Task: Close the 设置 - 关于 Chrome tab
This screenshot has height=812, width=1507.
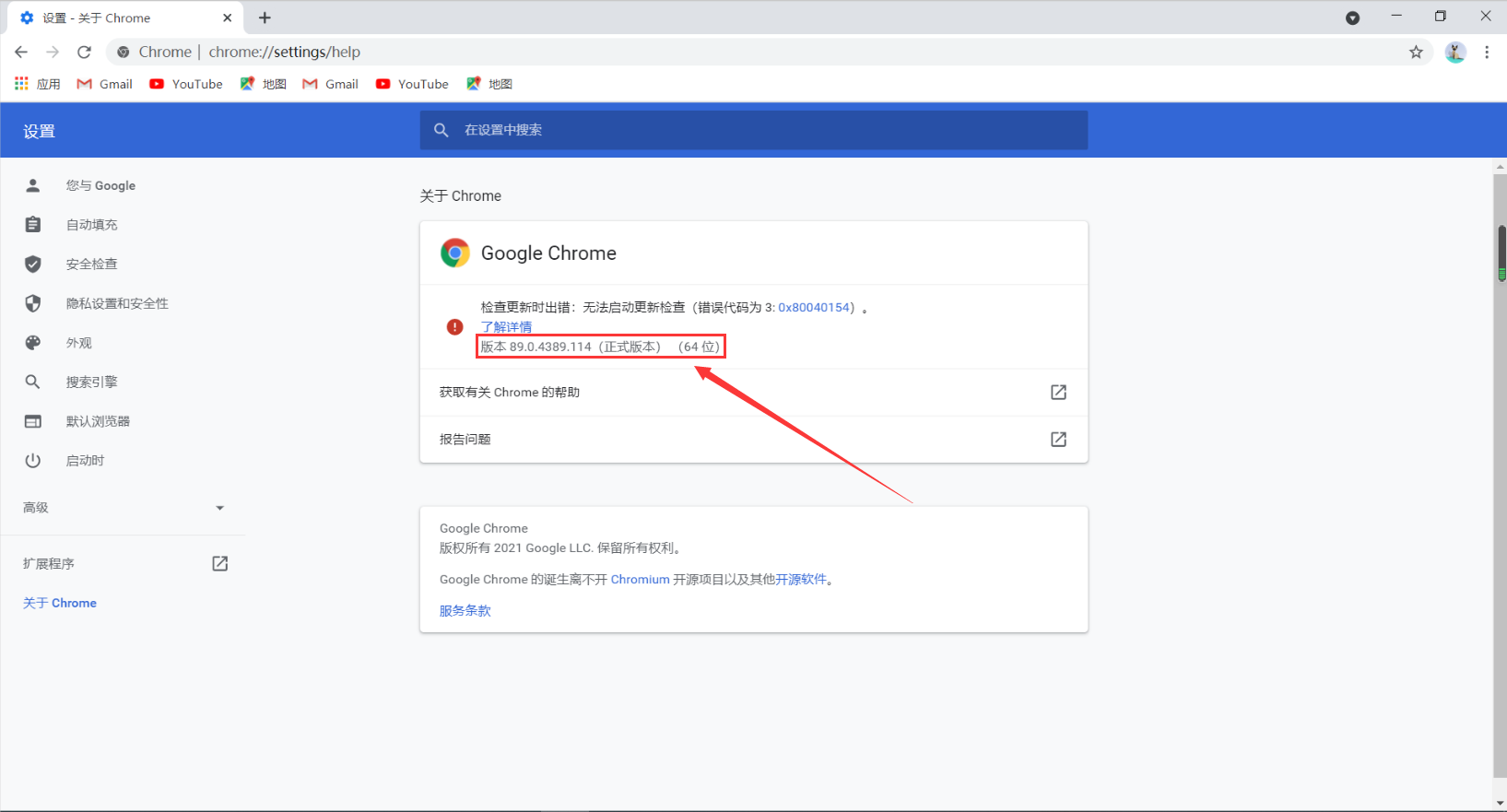Action: click(227, 18)
